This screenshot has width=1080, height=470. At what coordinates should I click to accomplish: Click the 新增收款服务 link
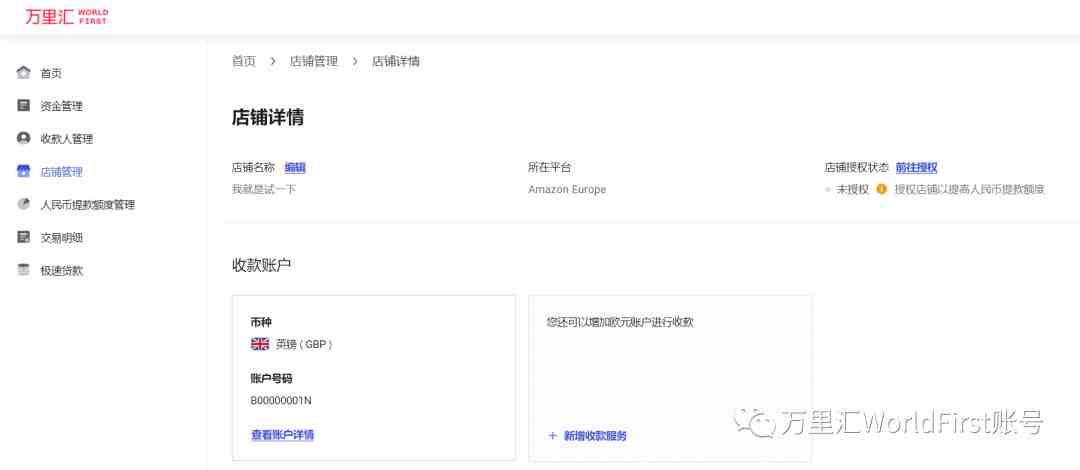[596, 436]
